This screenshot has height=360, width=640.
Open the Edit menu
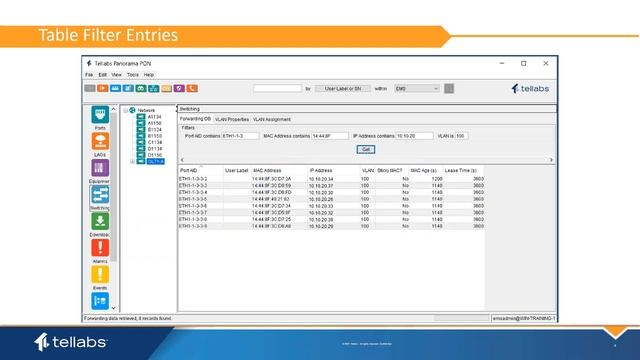[102, 75]
